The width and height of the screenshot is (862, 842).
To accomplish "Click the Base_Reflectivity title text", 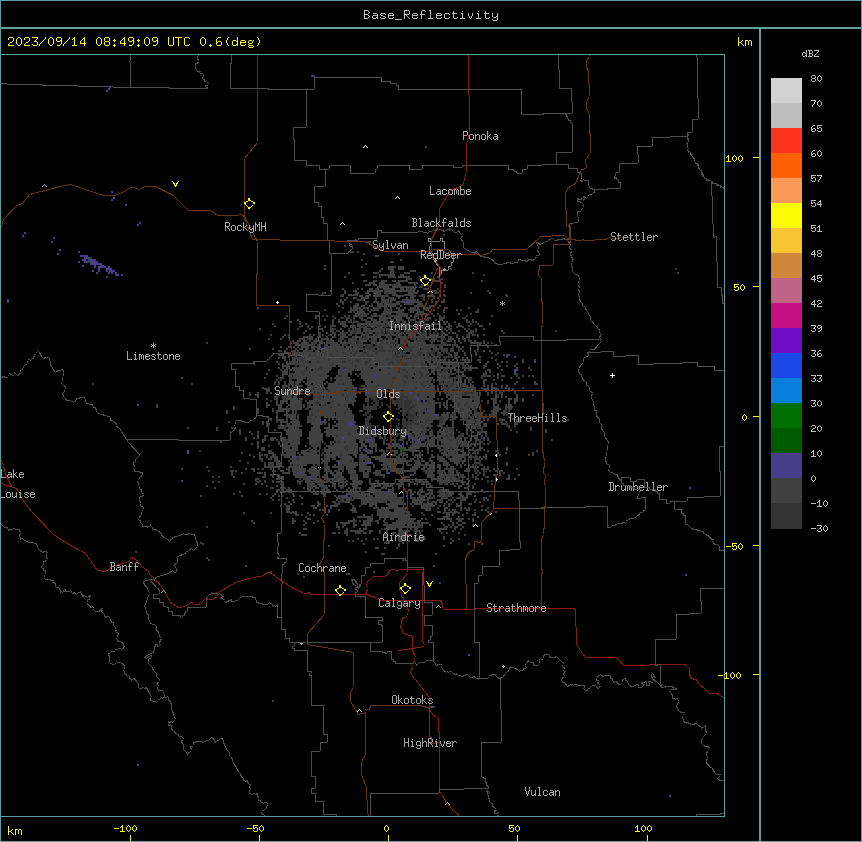I will (x=431, y=15).
